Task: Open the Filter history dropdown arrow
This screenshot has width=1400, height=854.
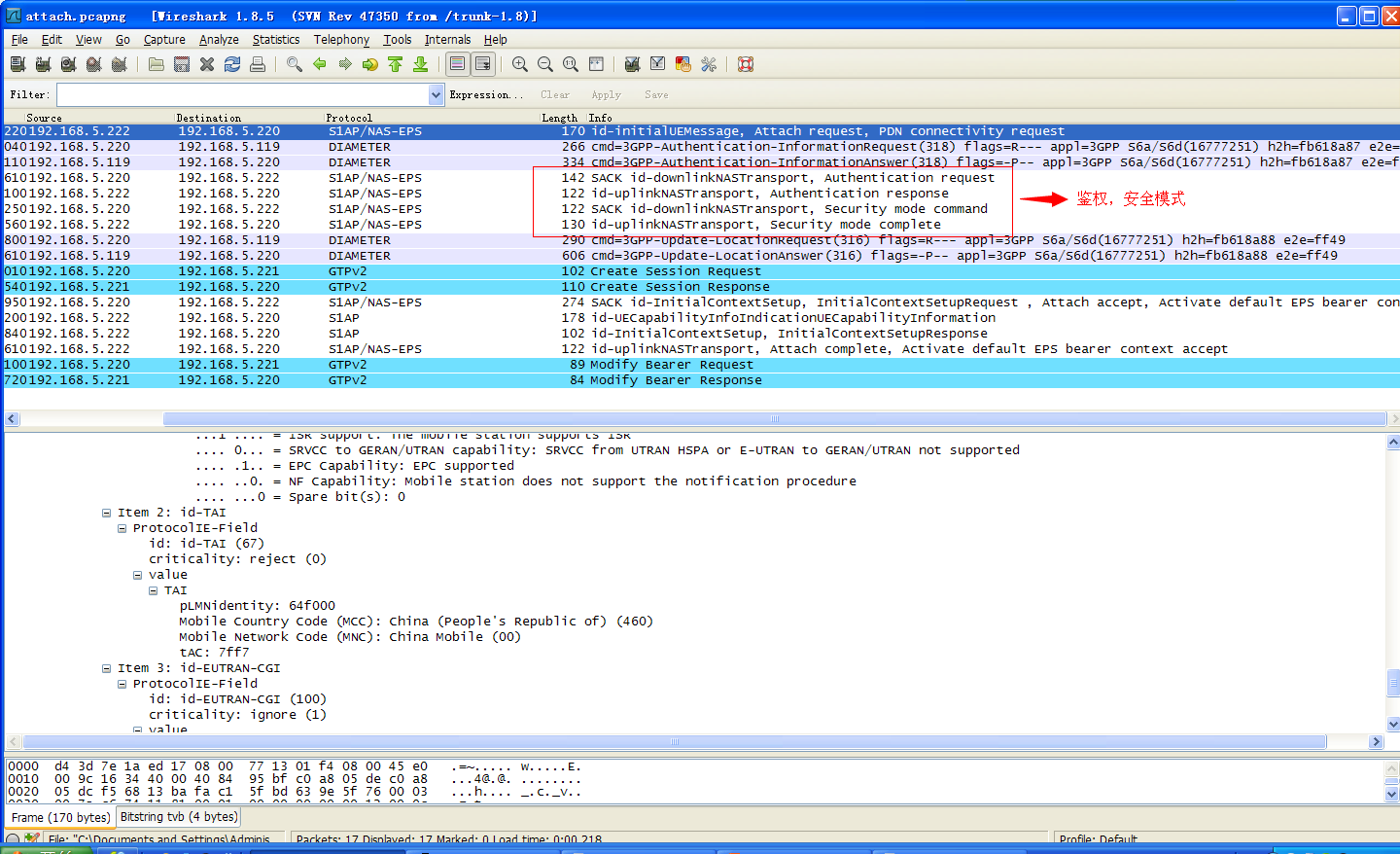Action: 437,94
